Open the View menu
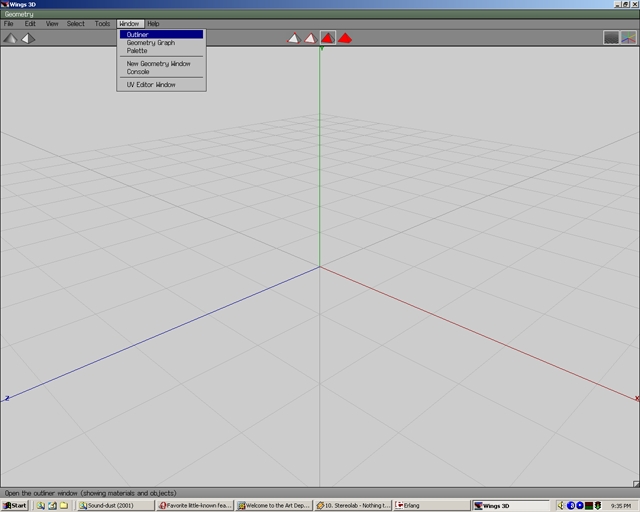This screenshot has width=640, height=512. coord(52,24)
